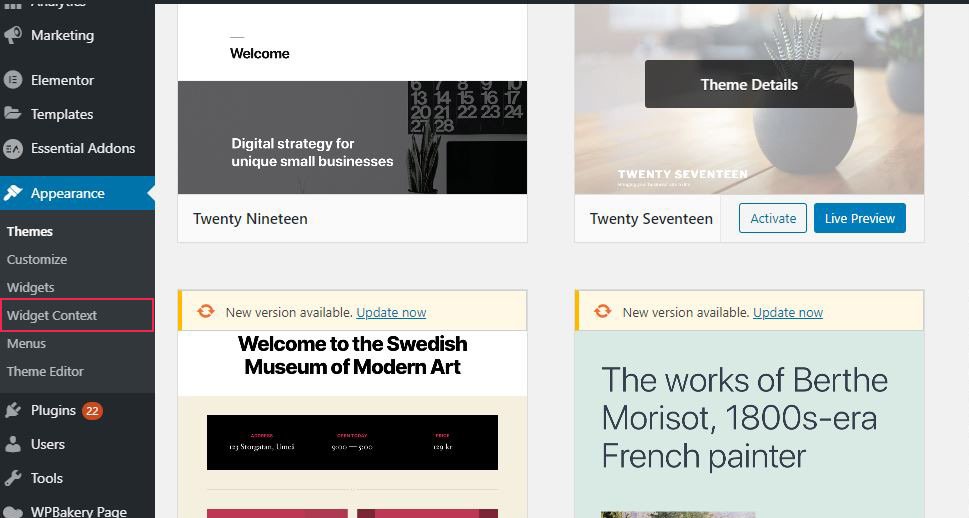Select the Twenty Nineteen theme thumbnail

pos(352,100)
